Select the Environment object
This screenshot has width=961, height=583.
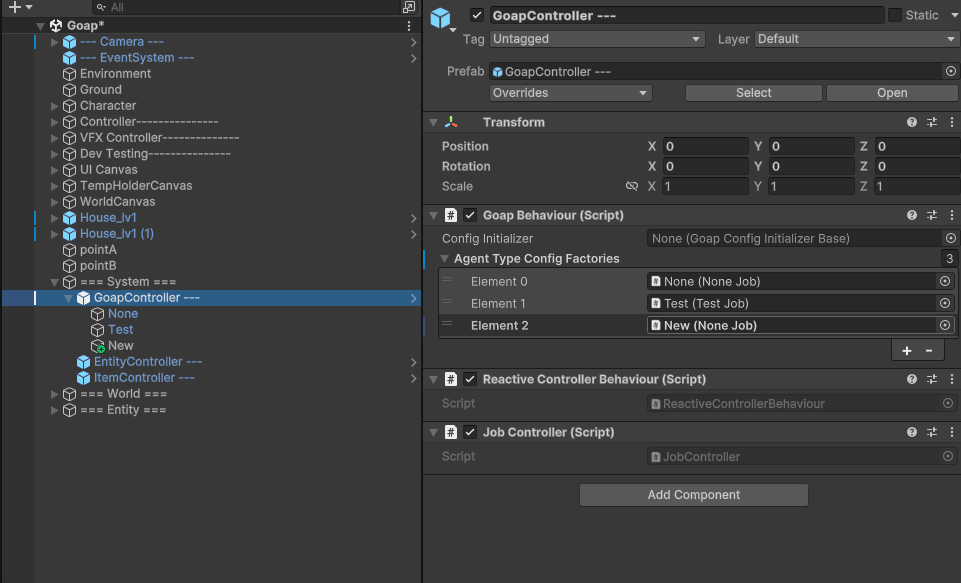[x=115, y=74]
